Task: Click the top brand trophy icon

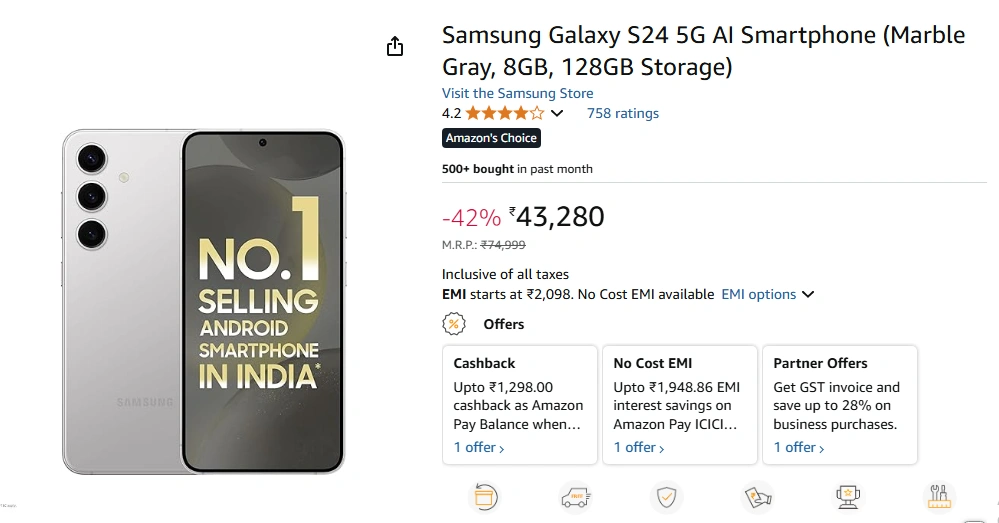Action: tap(848, 497)
